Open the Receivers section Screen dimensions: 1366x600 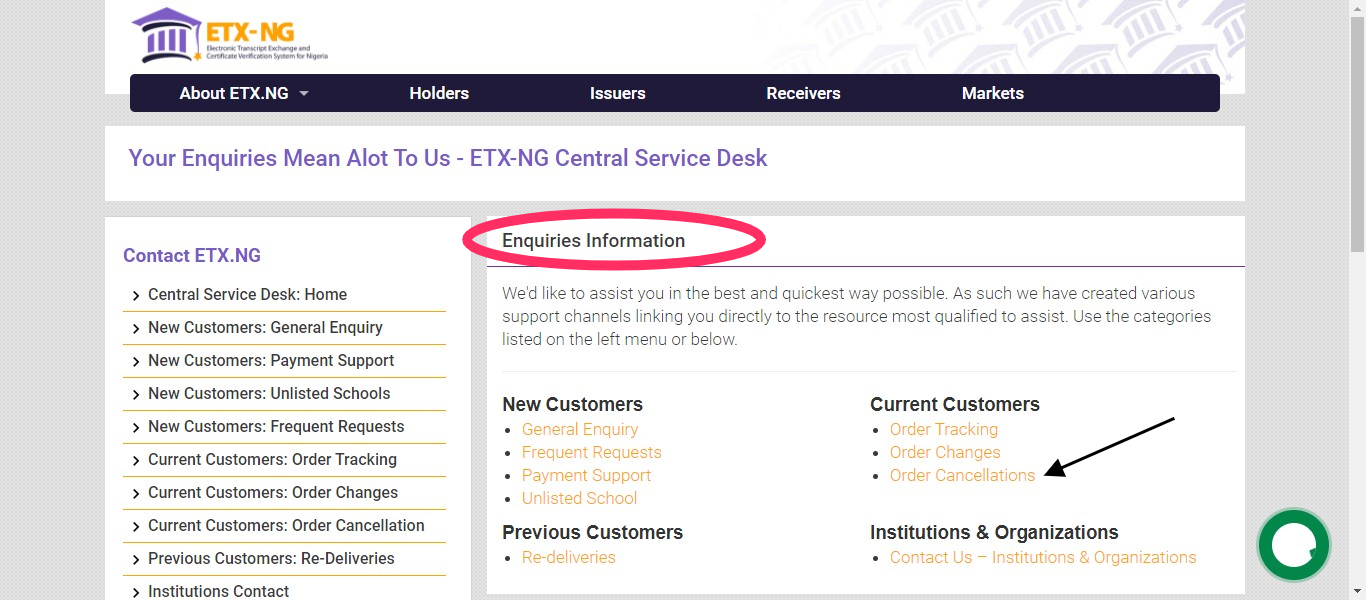pyautogui.click(x=803, y=93)
